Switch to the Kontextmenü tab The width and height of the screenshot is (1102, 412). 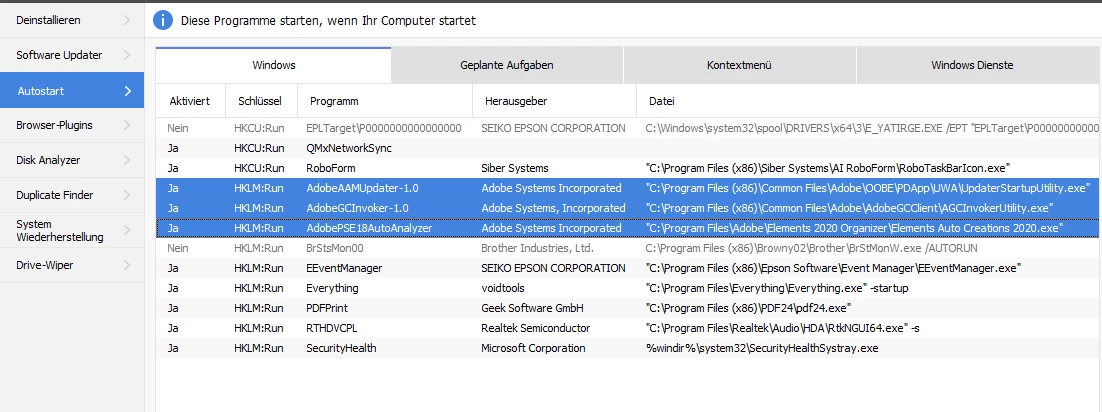click(x=739, y=65)
